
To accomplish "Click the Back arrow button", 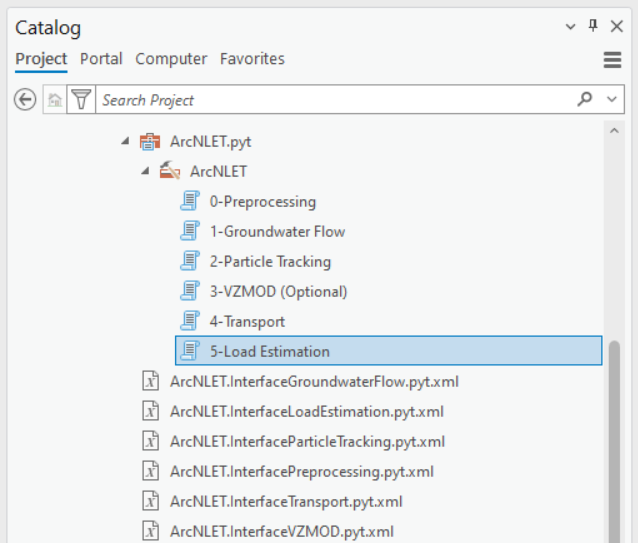I will (x=25, y=100).
